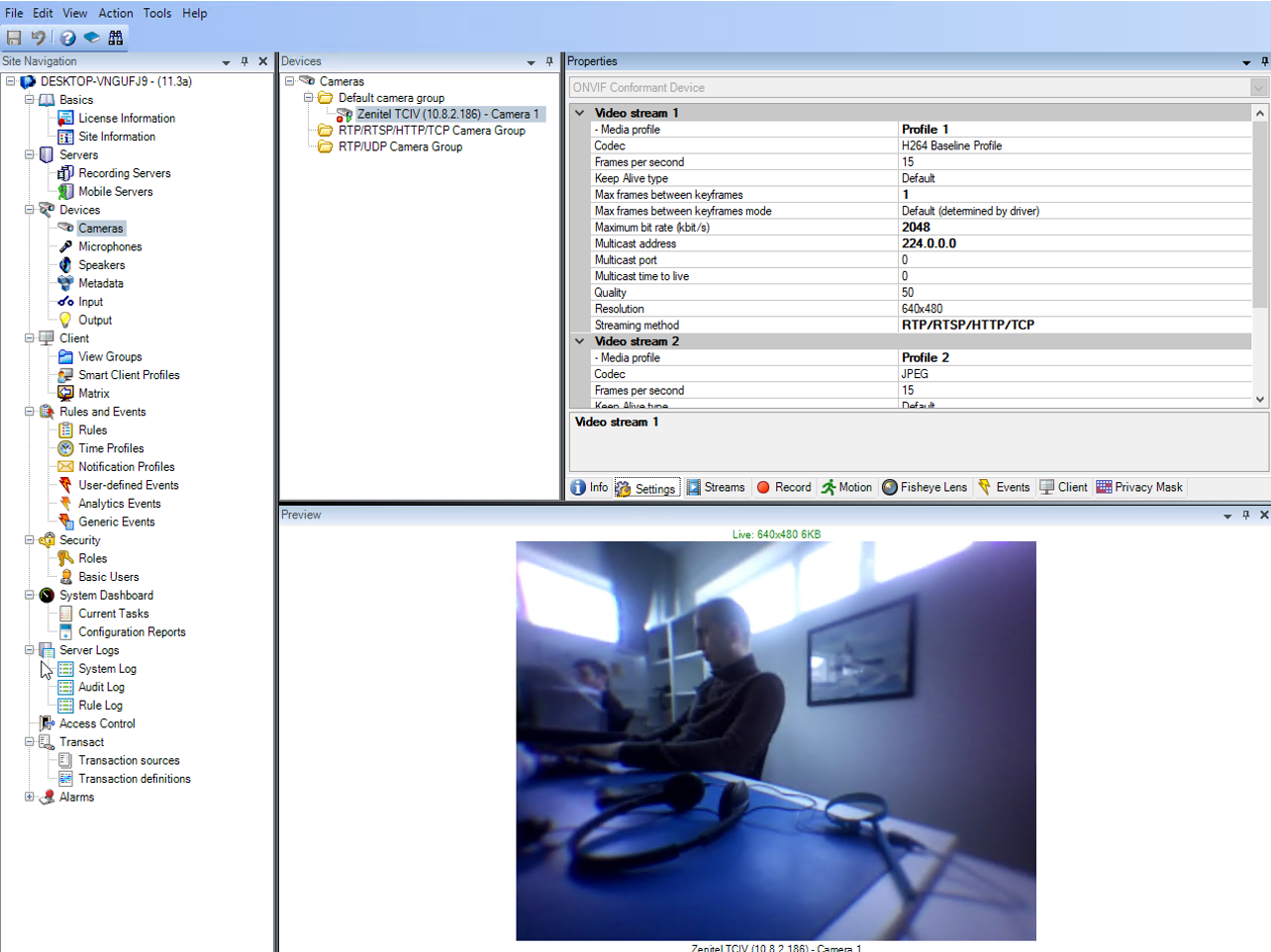Select Zenitel TCIV Camera 1 device
This screenshot has width=1271, height=952.
(447, 114)
